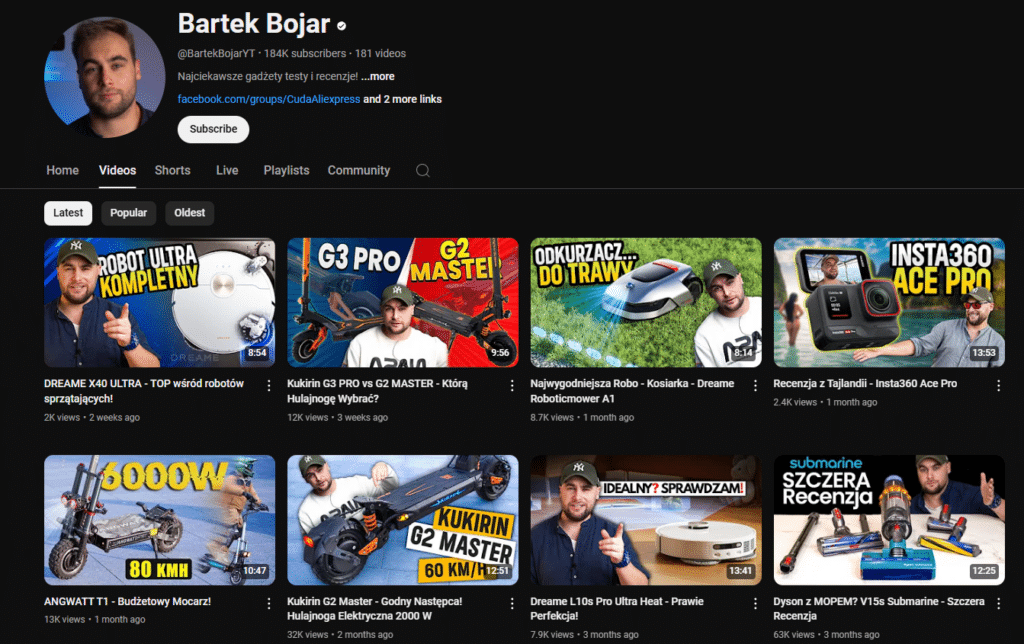
Task: Open the facebook.com/groups/CudaAliexpress link
Action: pos(268,99)
